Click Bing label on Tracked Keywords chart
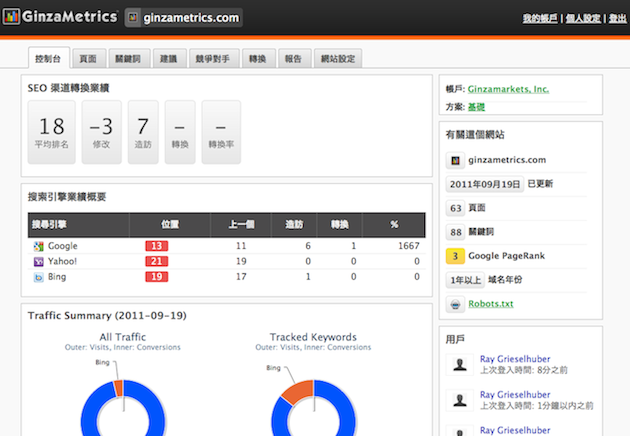 pyautogui.click(x=273, y=368)
